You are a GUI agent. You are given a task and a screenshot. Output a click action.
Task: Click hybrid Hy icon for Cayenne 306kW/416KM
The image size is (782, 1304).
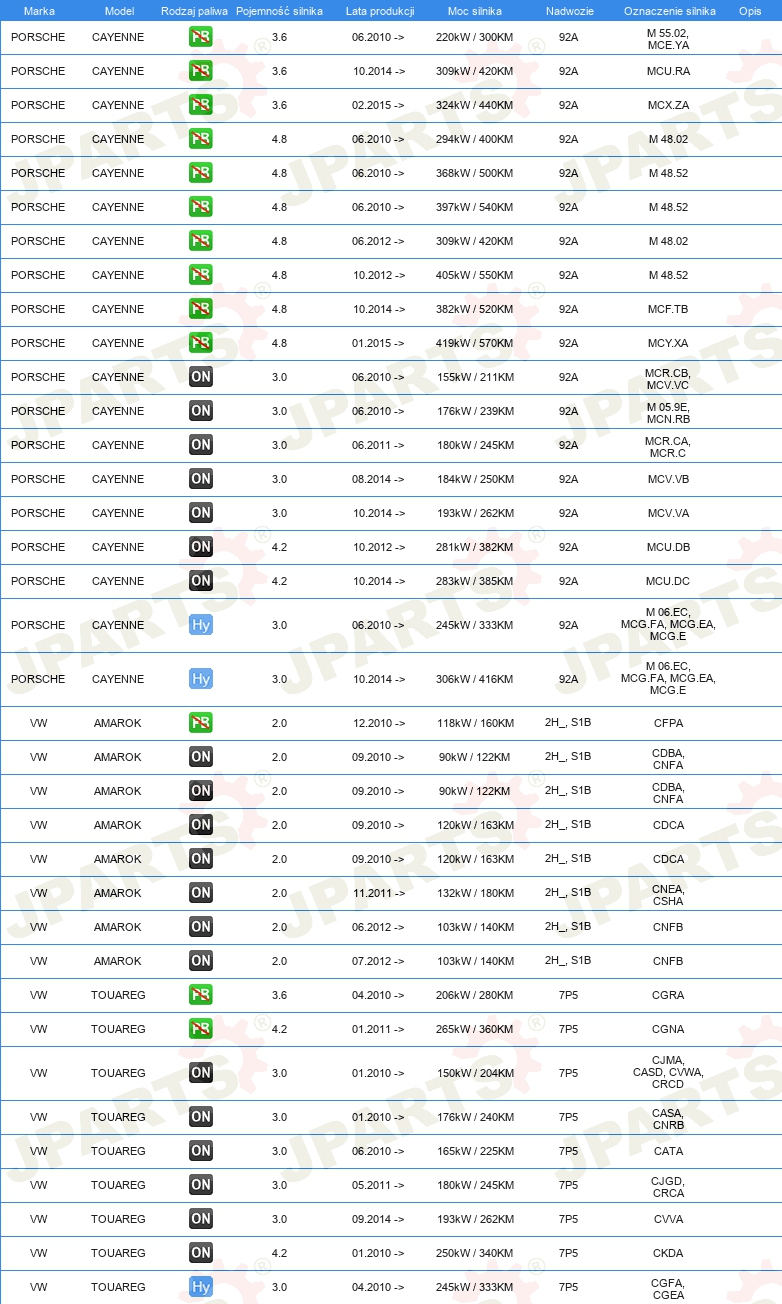(201, 679)
